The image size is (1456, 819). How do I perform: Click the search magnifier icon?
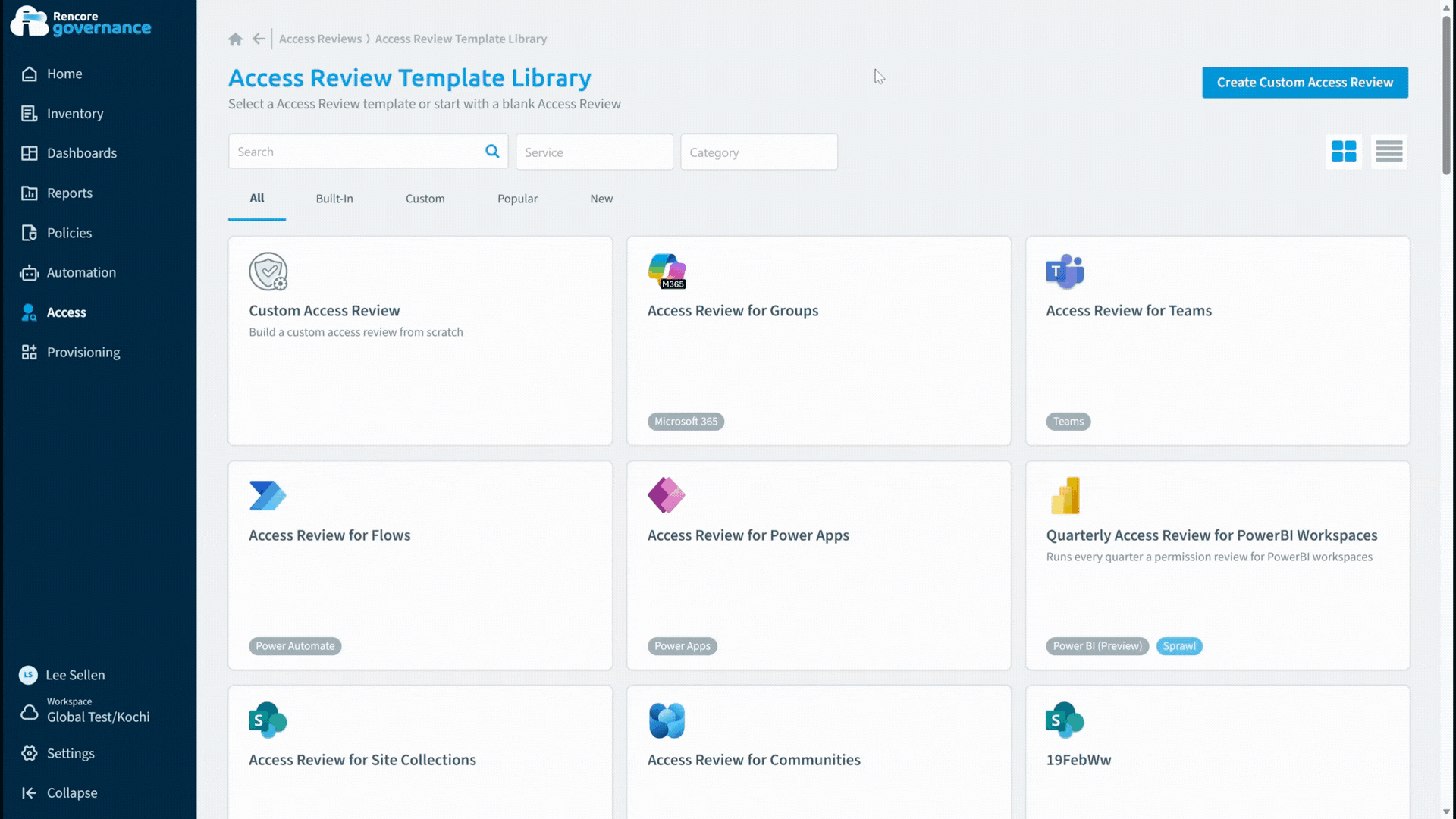pos(491,151)
